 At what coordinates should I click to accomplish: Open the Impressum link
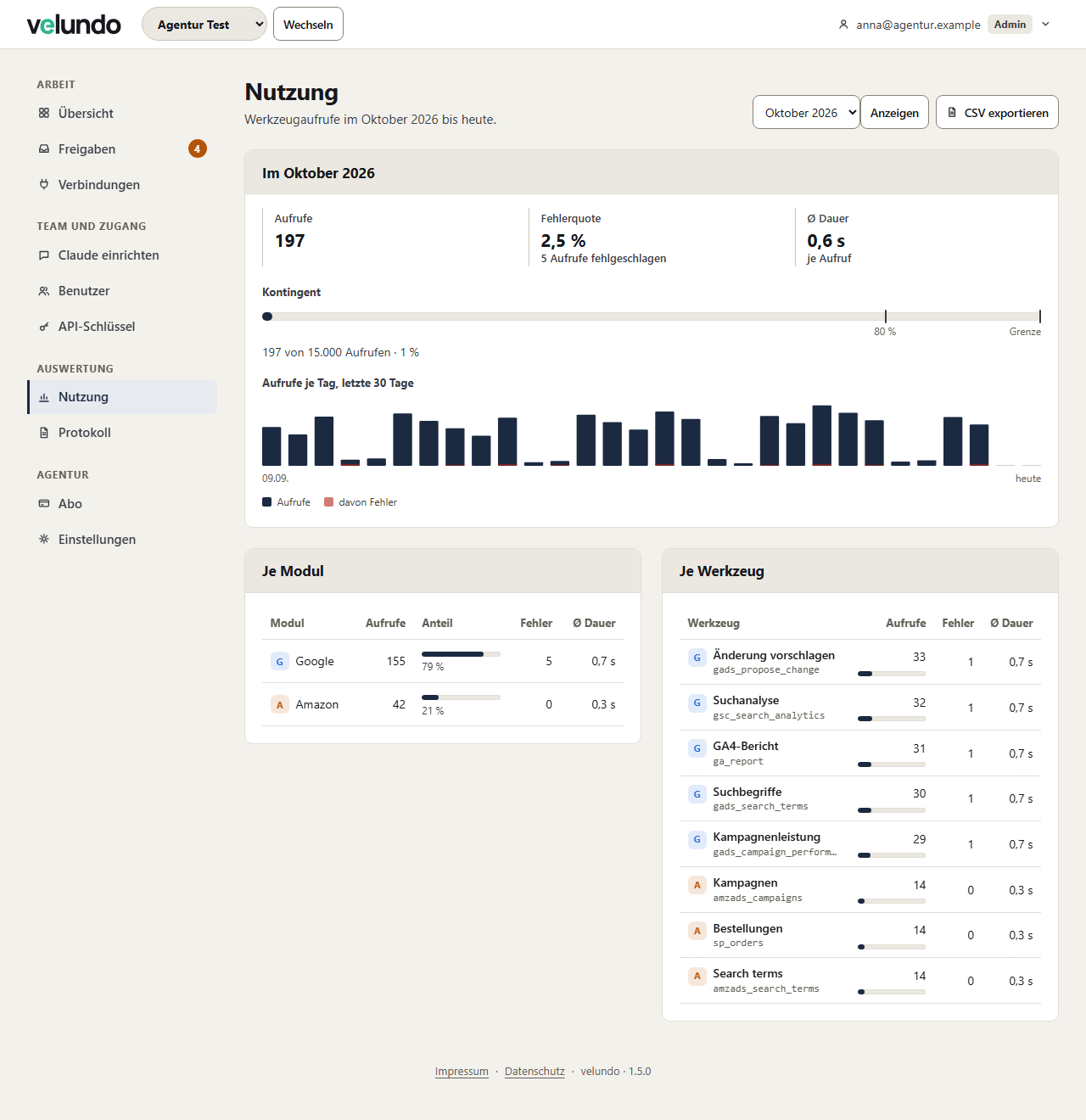462,1071
